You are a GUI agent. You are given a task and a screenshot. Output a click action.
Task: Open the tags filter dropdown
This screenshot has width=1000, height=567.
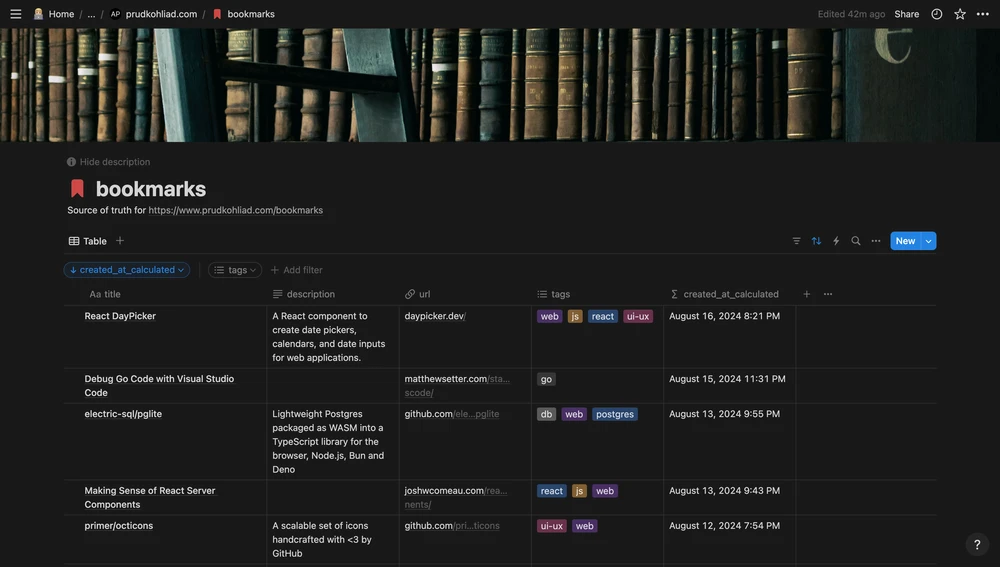click(x=235, y=270)
